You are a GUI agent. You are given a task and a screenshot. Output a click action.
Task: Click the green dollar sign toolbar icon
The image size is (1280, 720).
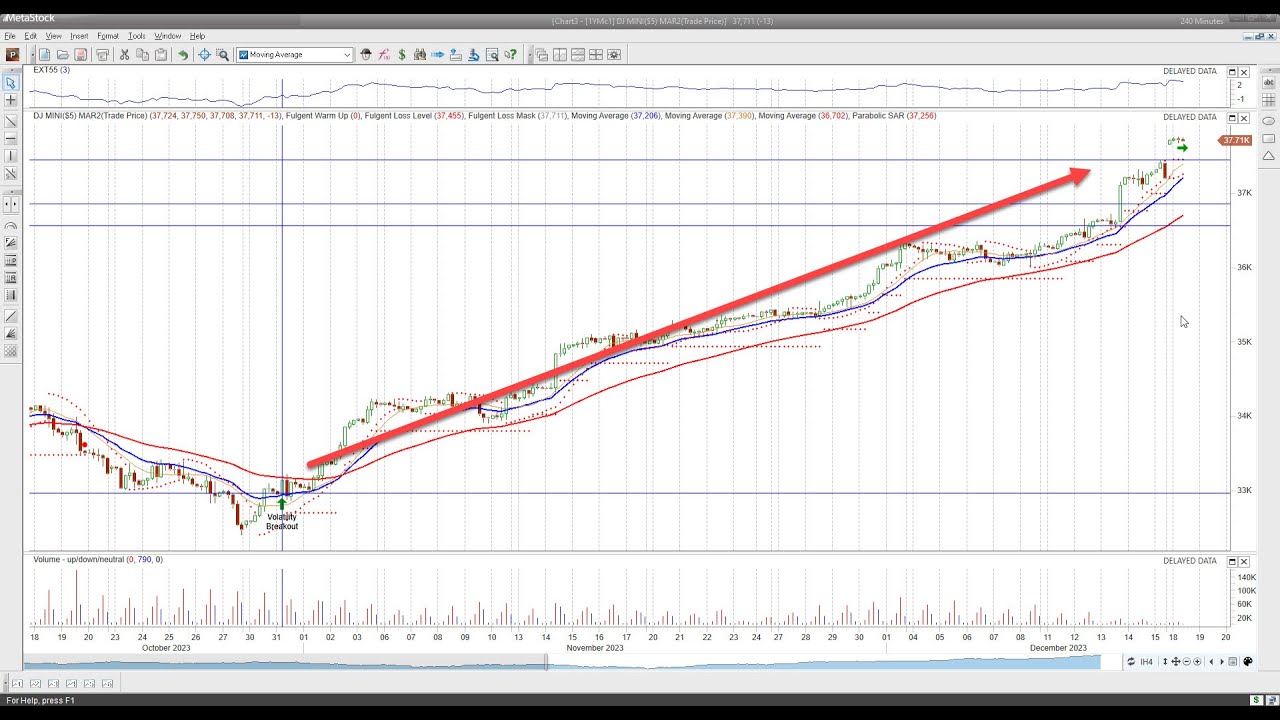(402, 55)
